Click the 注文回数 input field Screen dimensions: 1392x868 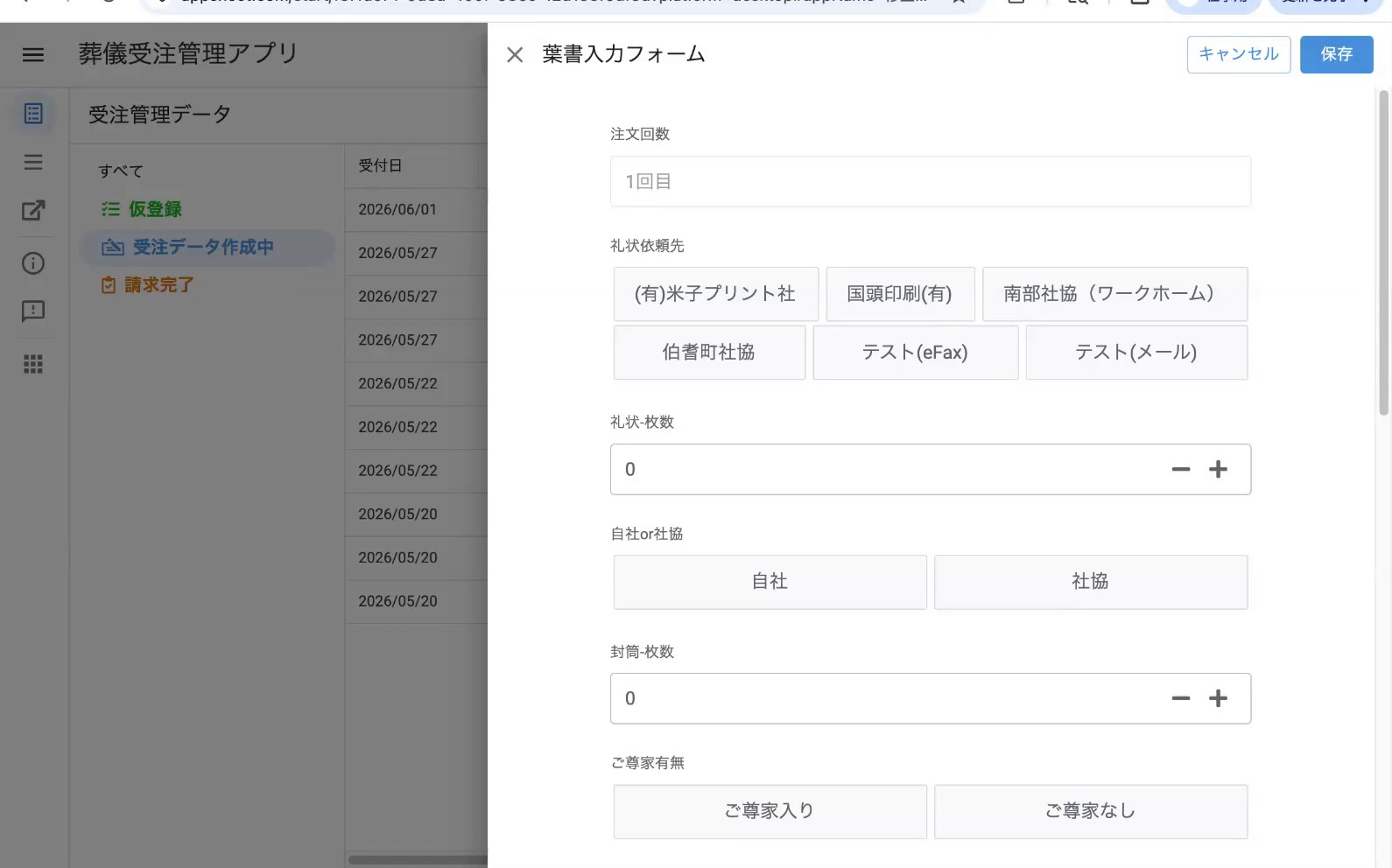[930, 181]
